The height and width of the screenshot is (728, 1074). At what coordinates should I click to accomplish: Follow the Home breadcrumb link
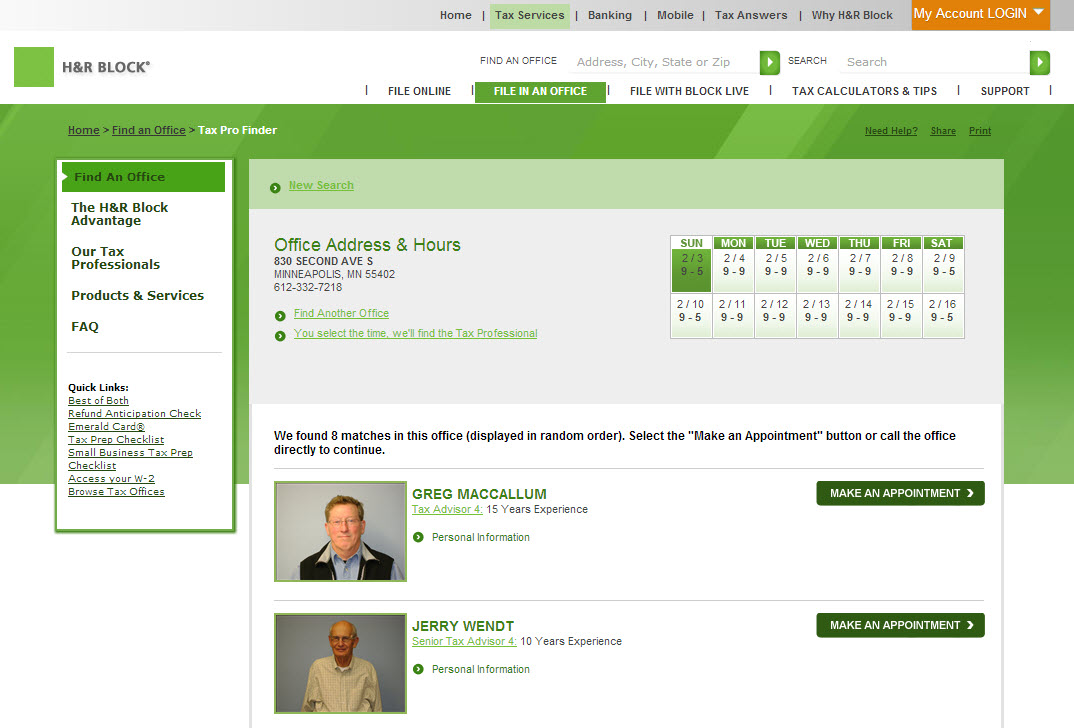point(84,130)
